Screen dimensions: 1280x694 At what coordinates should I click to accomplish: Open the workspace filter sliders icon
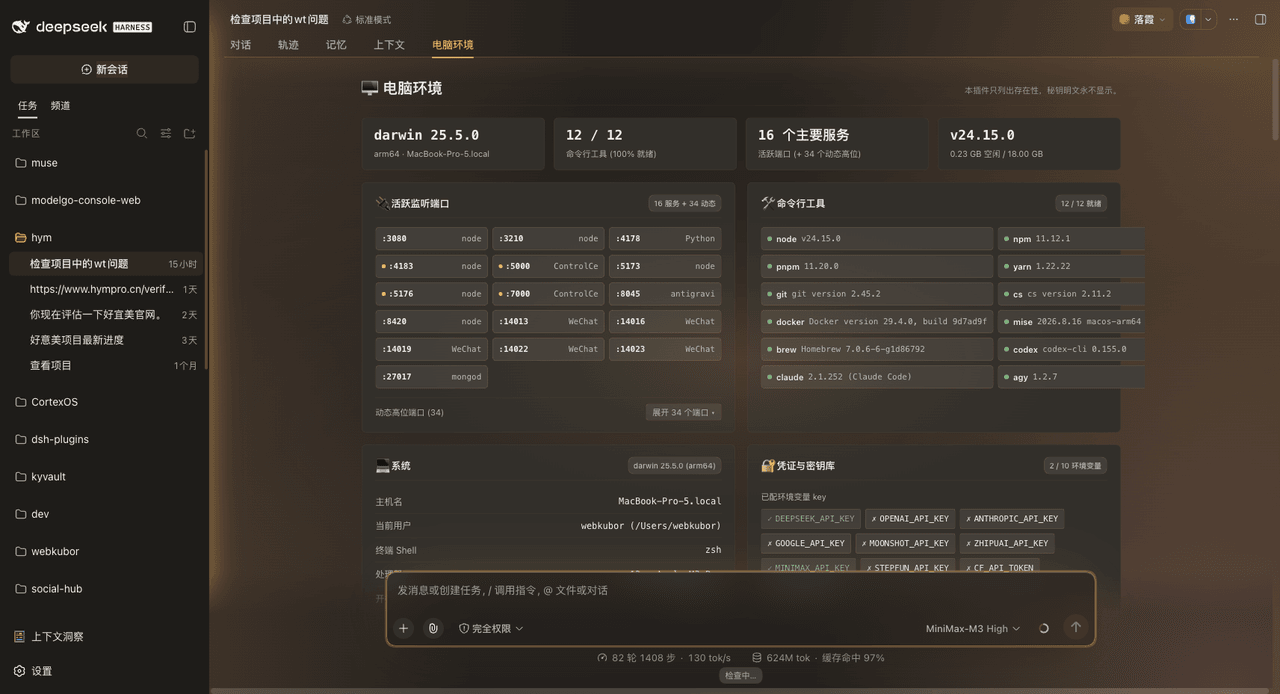pos(166,133)
